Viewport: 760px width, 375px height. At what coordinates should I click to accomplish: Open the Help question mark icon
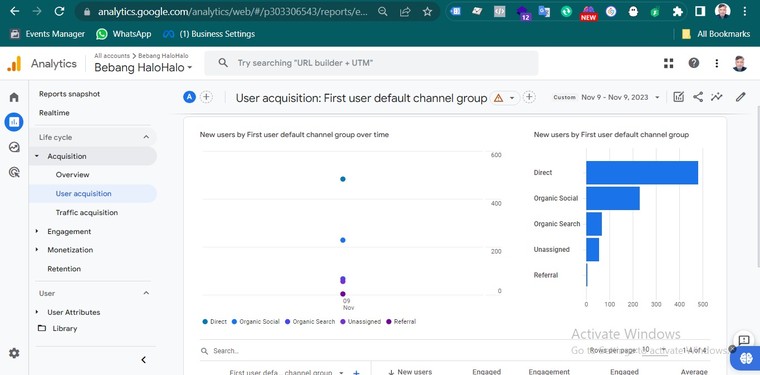click(x=694, y=63)
